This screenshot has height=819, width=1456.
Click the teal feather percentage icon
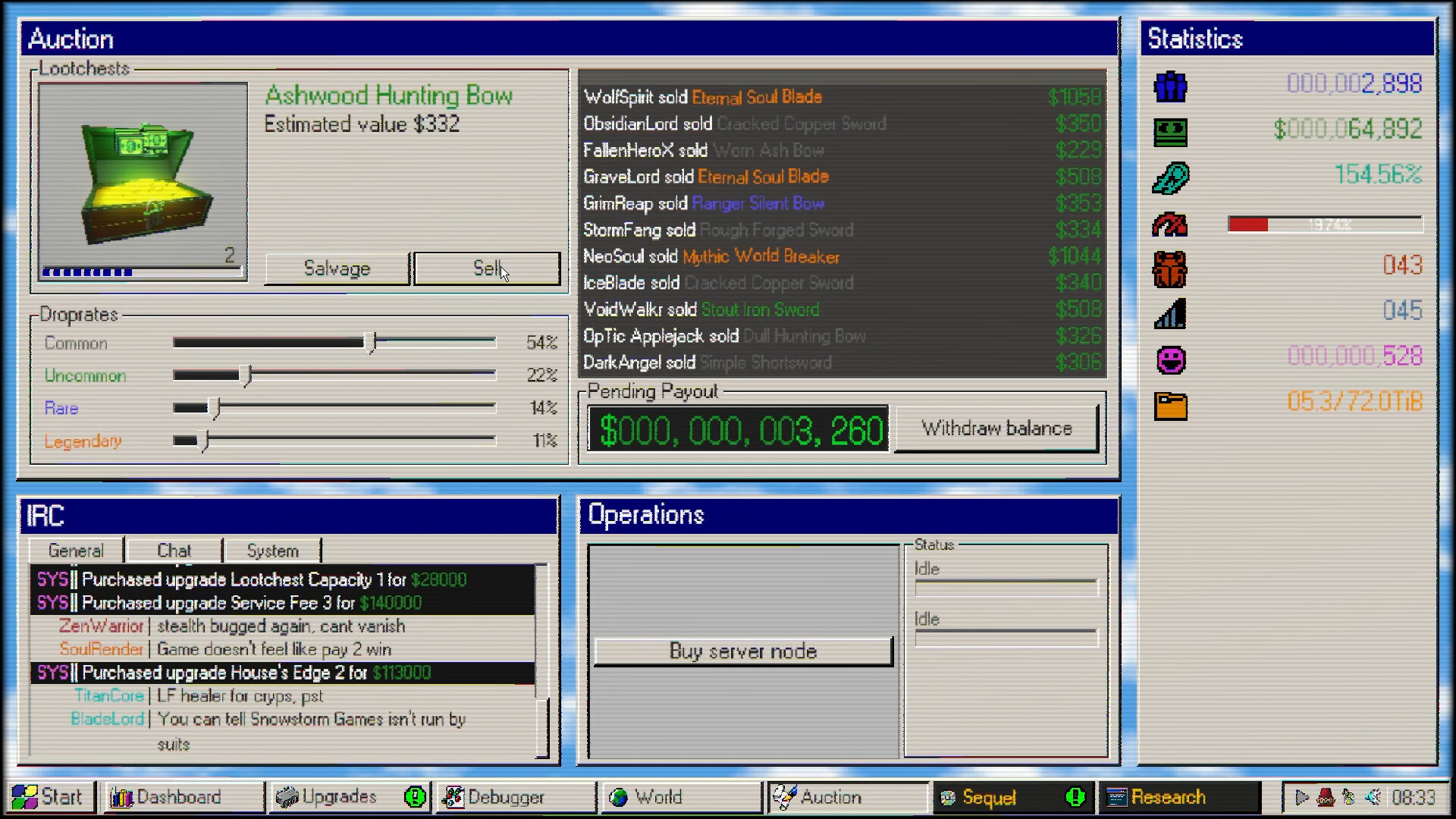point(1170,178)
